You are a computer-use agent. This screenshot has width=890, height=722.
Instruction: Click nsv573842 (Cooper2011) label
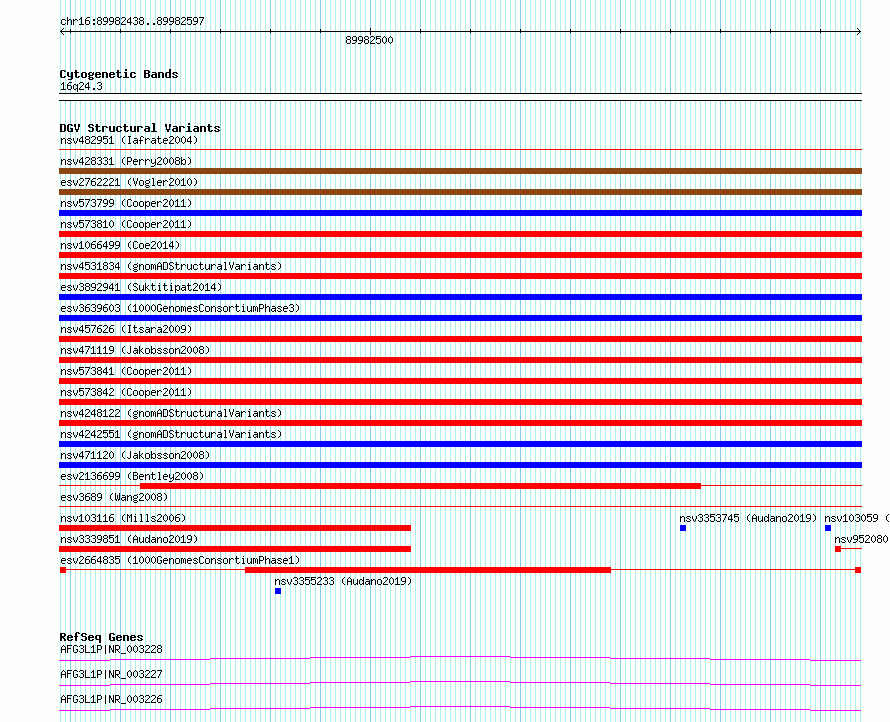pos(126,392)
